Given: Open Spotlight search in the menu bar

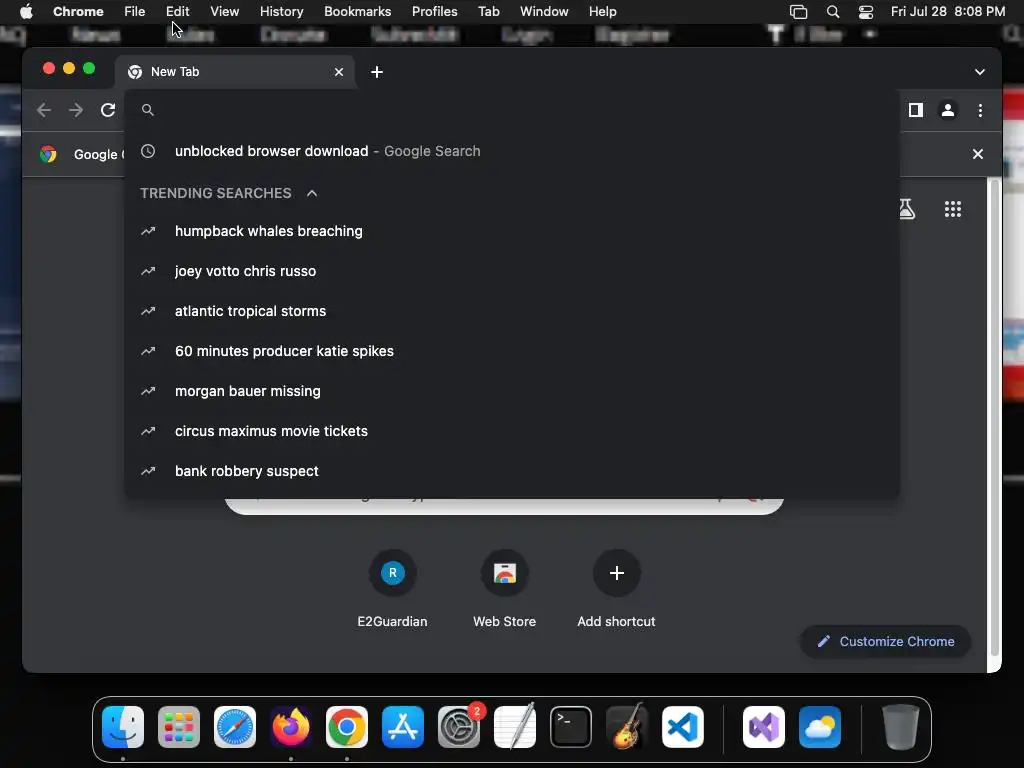Looking at the screenshot, I should click(833, 12).
